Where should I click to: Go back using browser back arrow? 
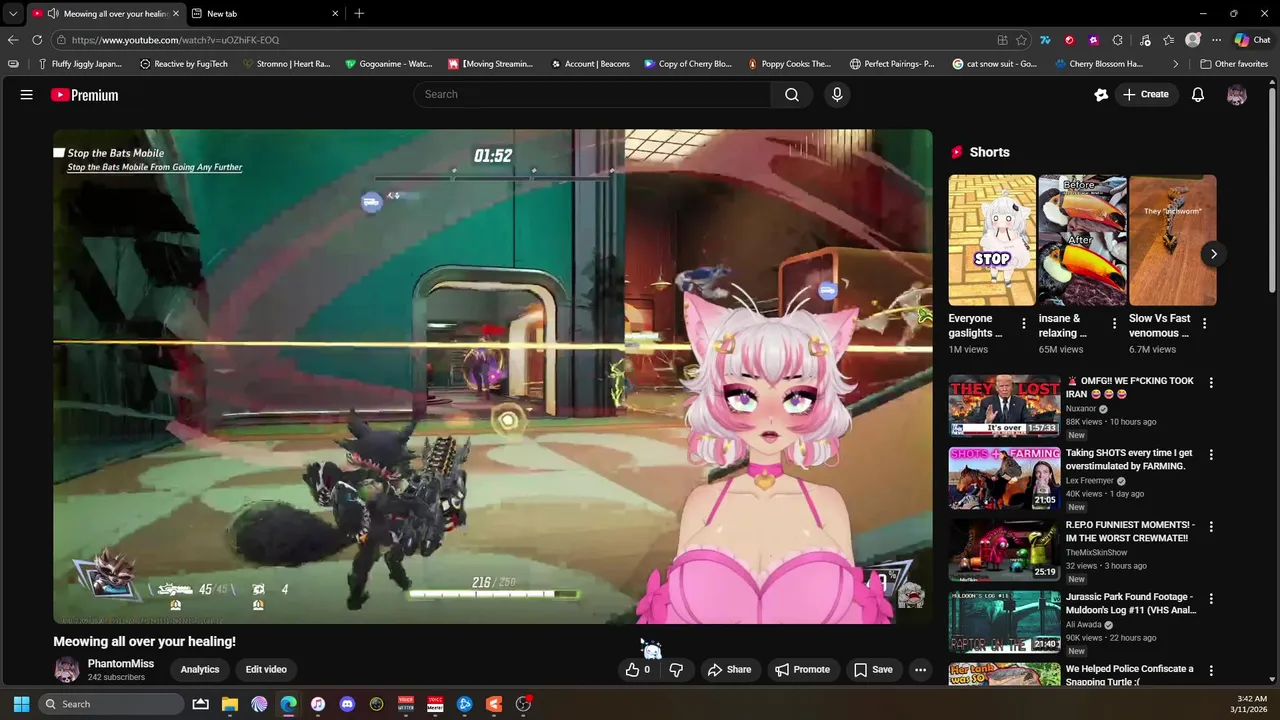click(13, 40)
